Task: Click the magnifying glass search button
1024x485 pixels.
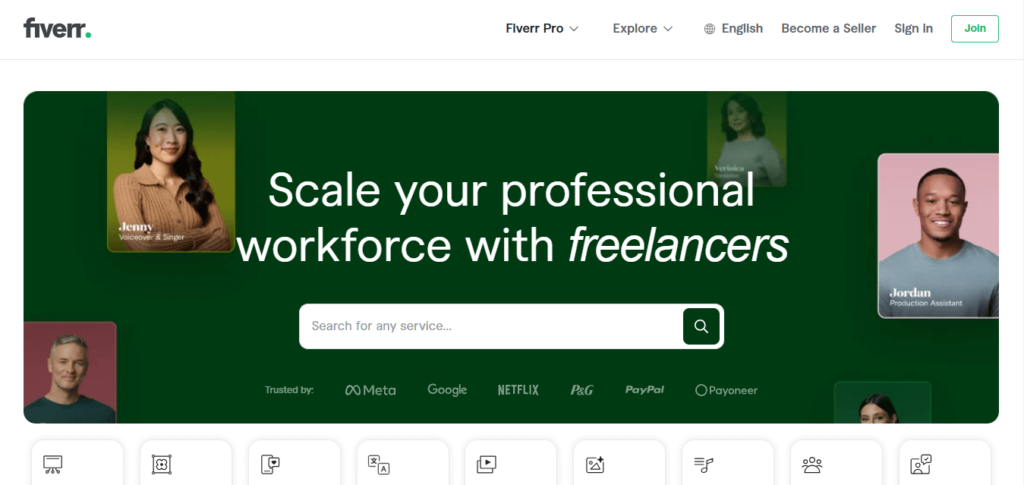Action: coord(701,326)
